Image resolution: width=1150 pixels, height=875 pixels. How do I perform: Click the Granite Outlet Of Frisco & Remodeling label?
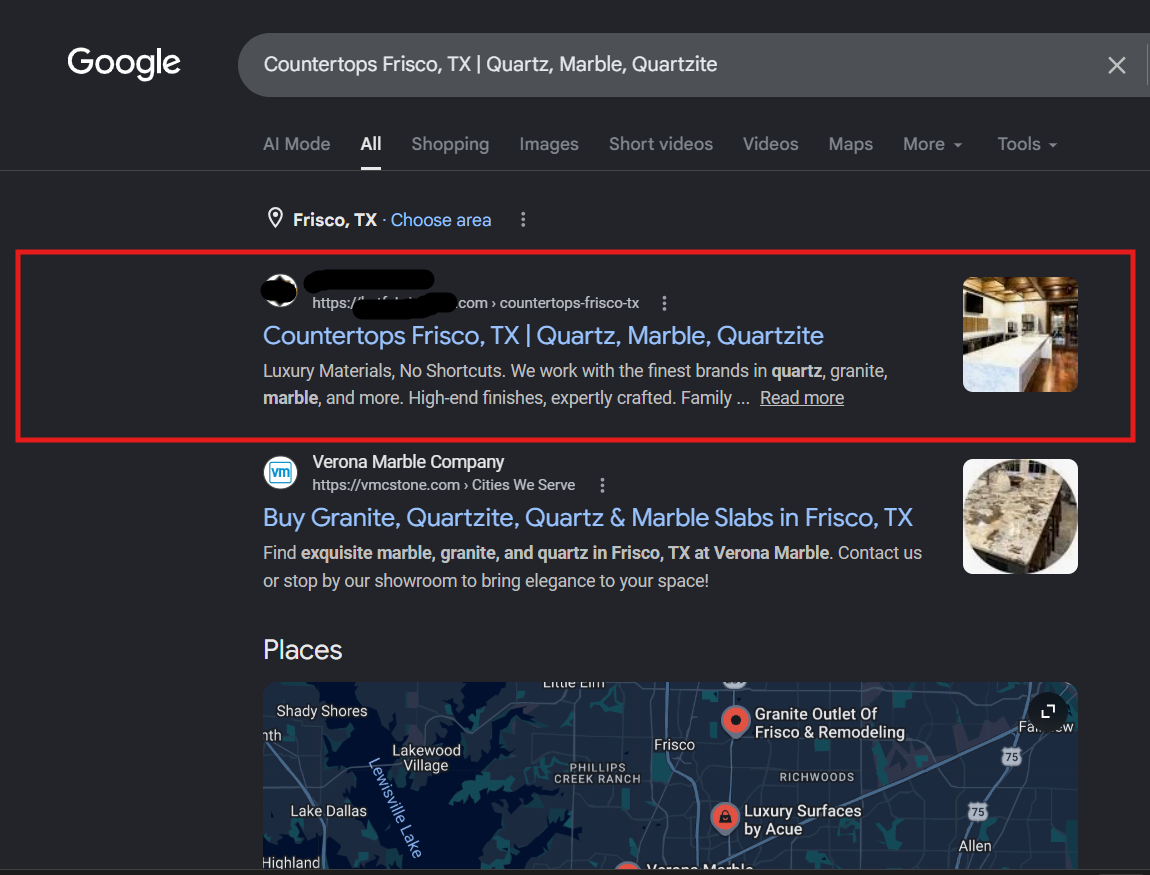829,723
